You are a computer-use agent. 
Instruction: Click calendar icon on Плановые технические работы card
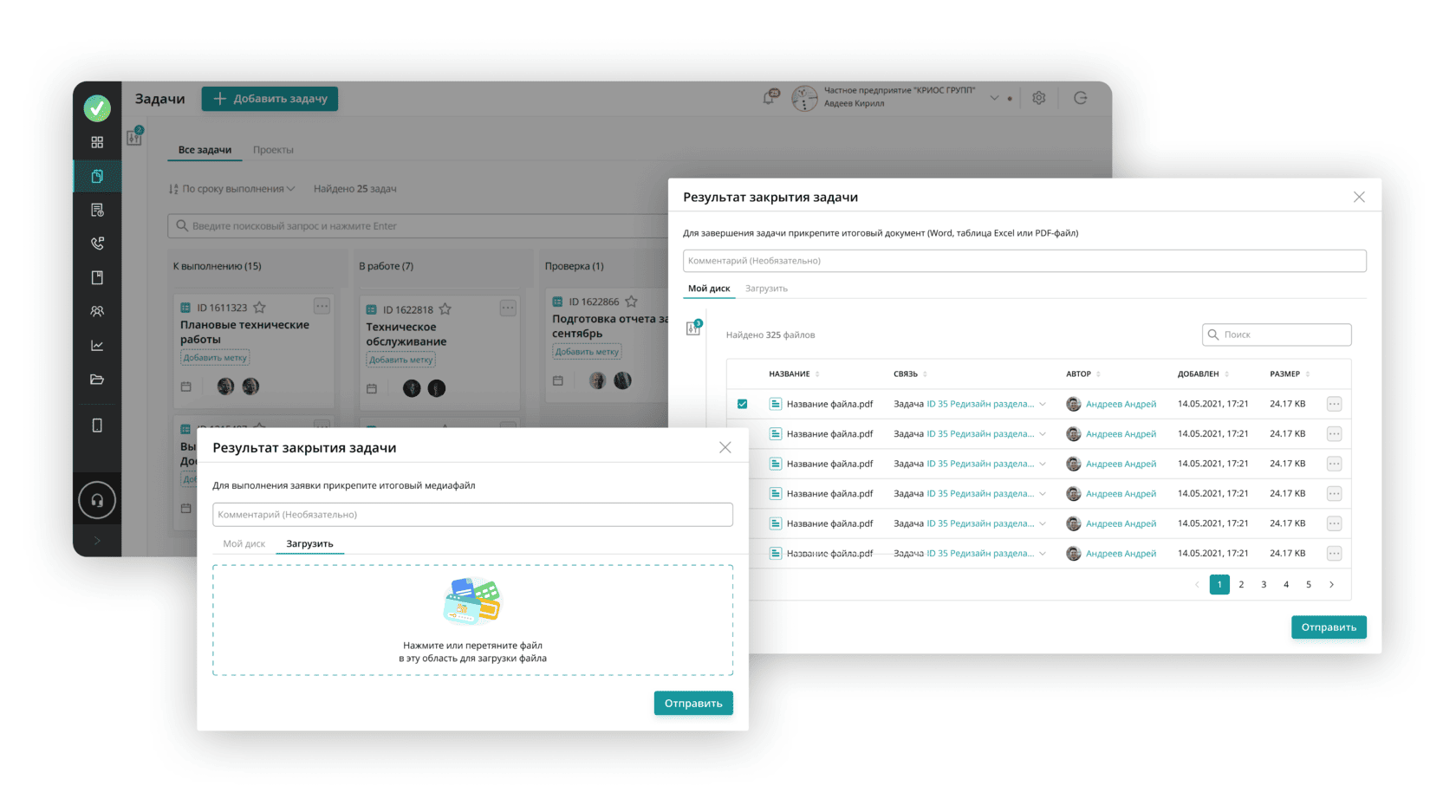pos(186,387)
